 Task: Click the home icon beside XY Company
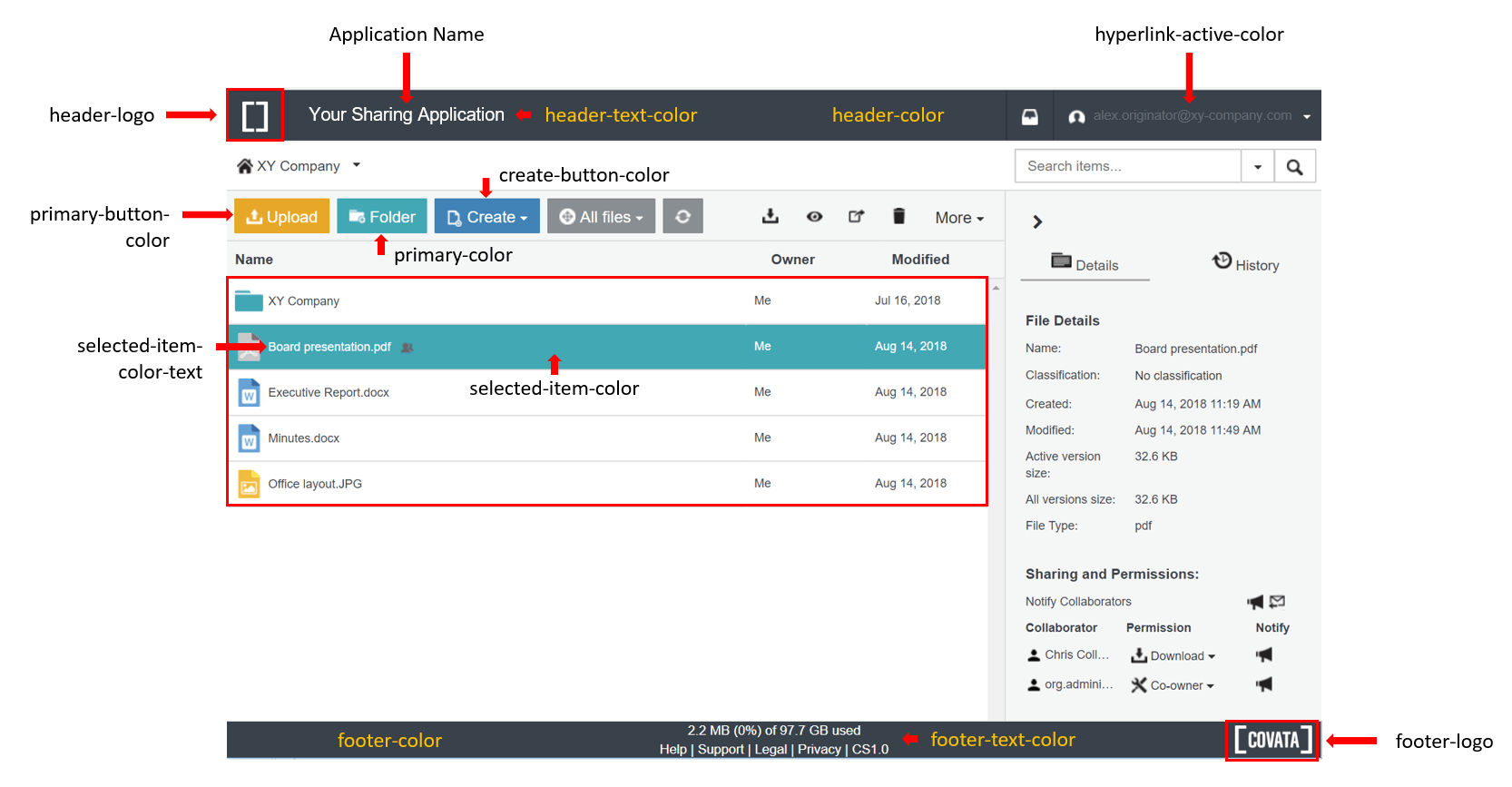(244, 166)
